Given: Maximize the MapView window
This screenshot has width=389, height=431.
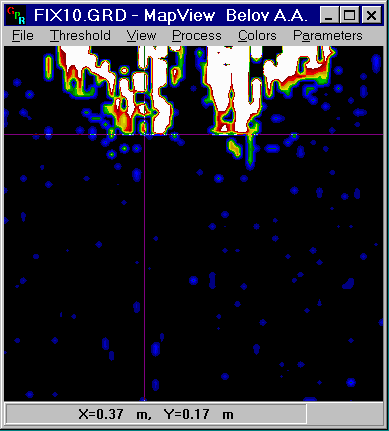Looking at the screenshot, I should 349,15.
